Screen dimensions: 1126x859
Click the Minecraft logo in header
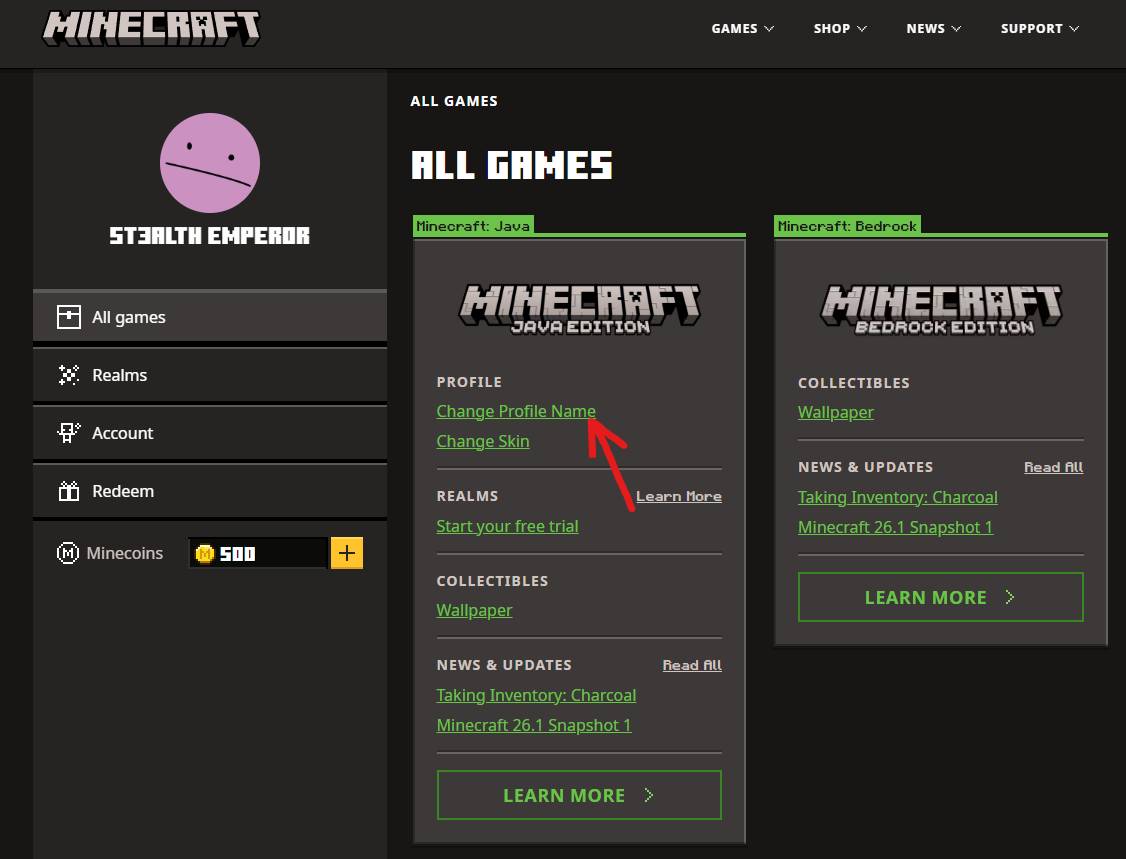pos(150,28)
